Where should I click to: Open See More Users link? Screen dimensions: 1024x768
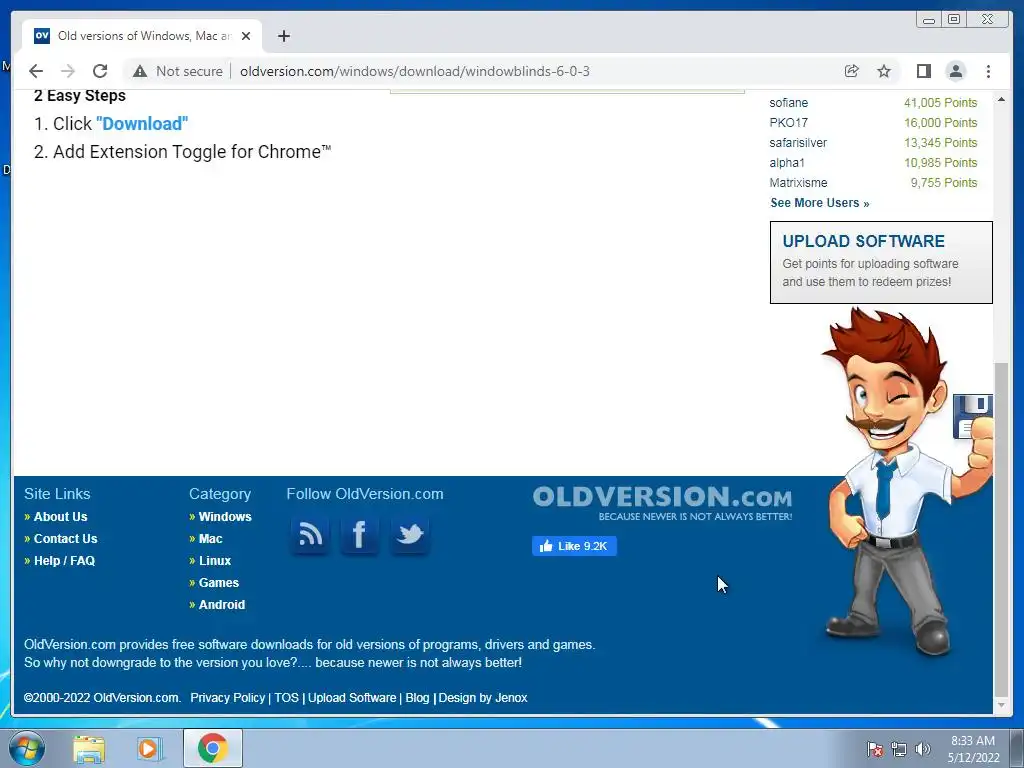click(x=820, y=203)
